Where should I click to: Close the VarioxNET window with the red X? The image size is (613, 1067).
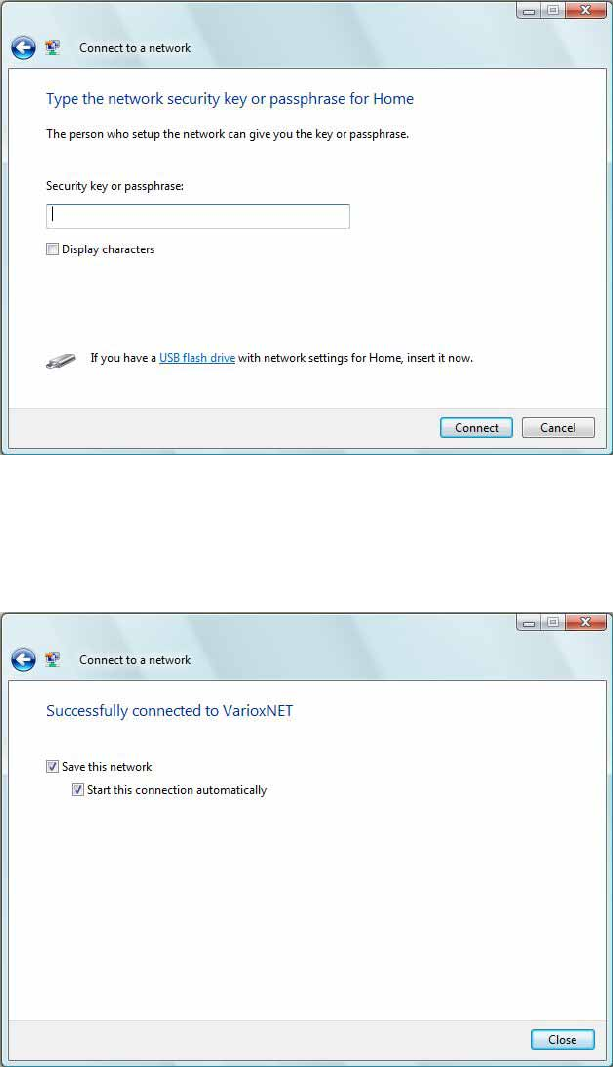click(x=585, y=622)
